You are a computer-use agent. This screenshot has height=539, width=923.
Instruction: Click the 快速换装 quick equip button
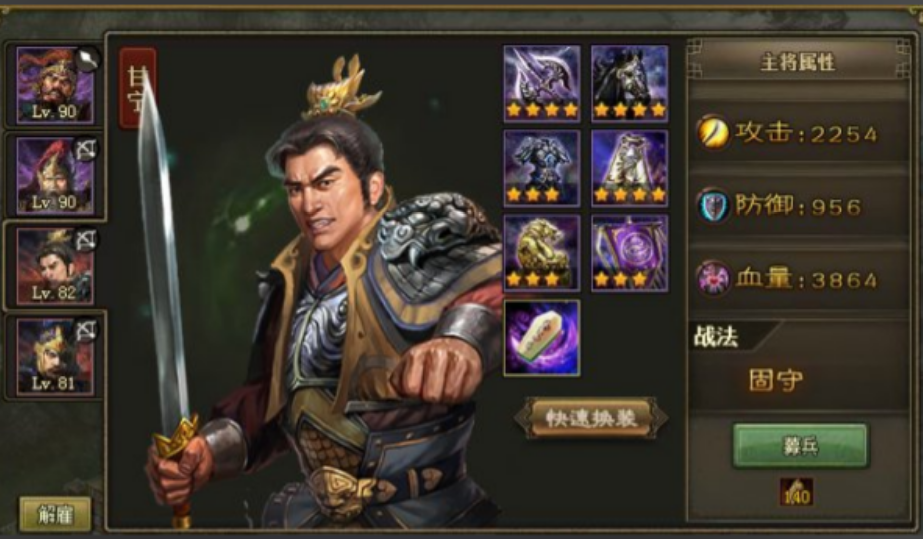tap(591, 418)
